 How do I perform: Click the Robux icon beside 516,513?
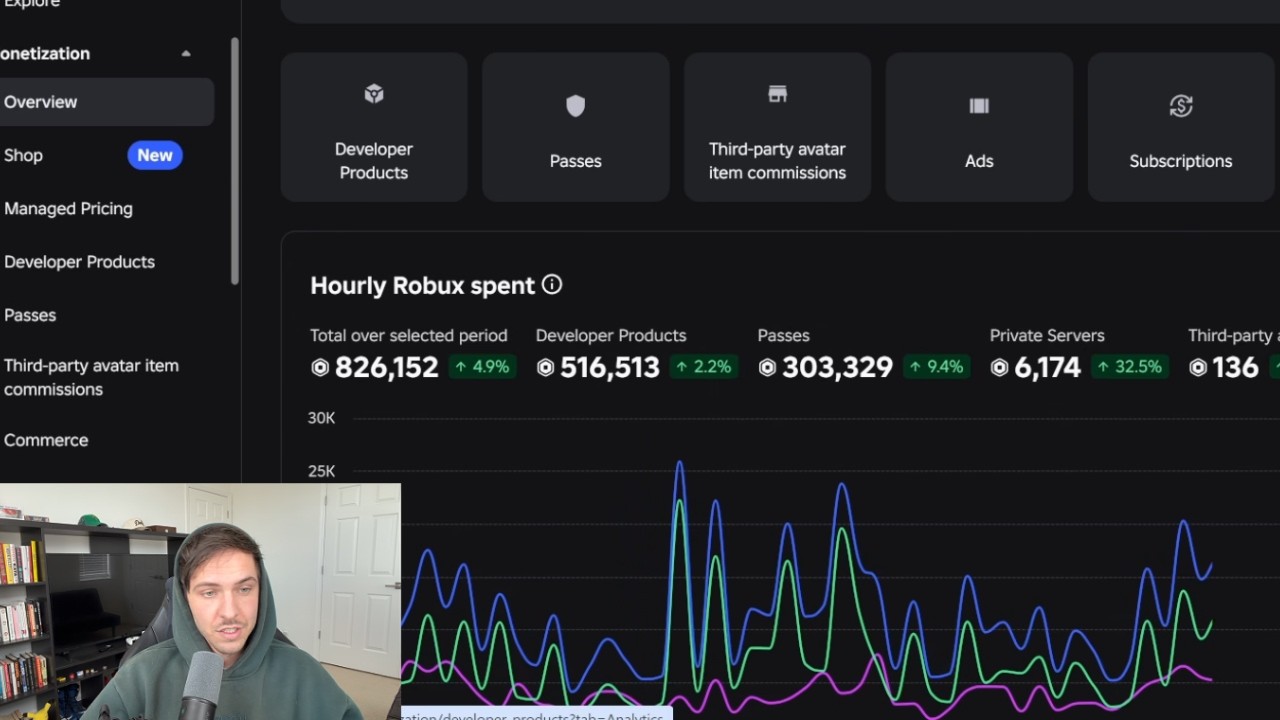point(545,368)
